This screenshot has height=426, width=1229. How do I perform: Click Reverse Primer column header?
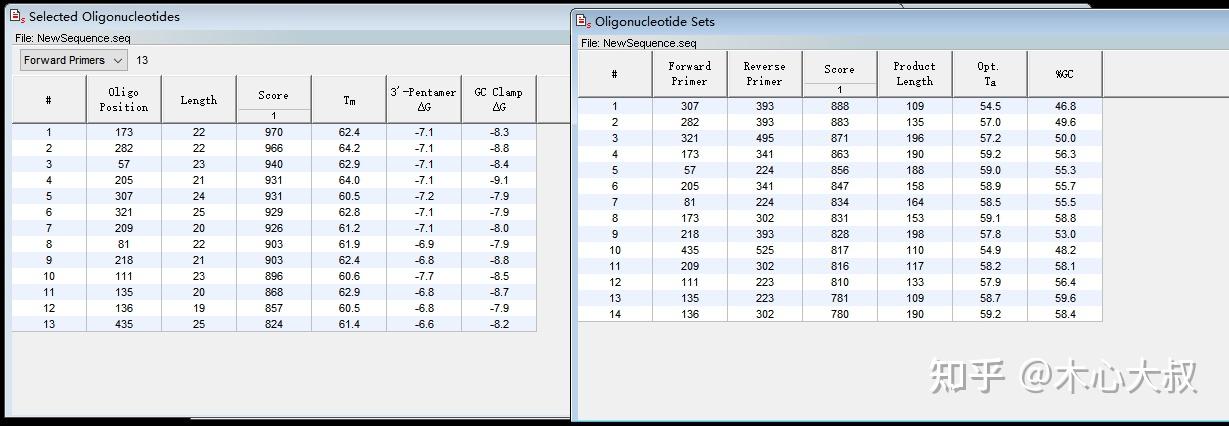(765, 74)
